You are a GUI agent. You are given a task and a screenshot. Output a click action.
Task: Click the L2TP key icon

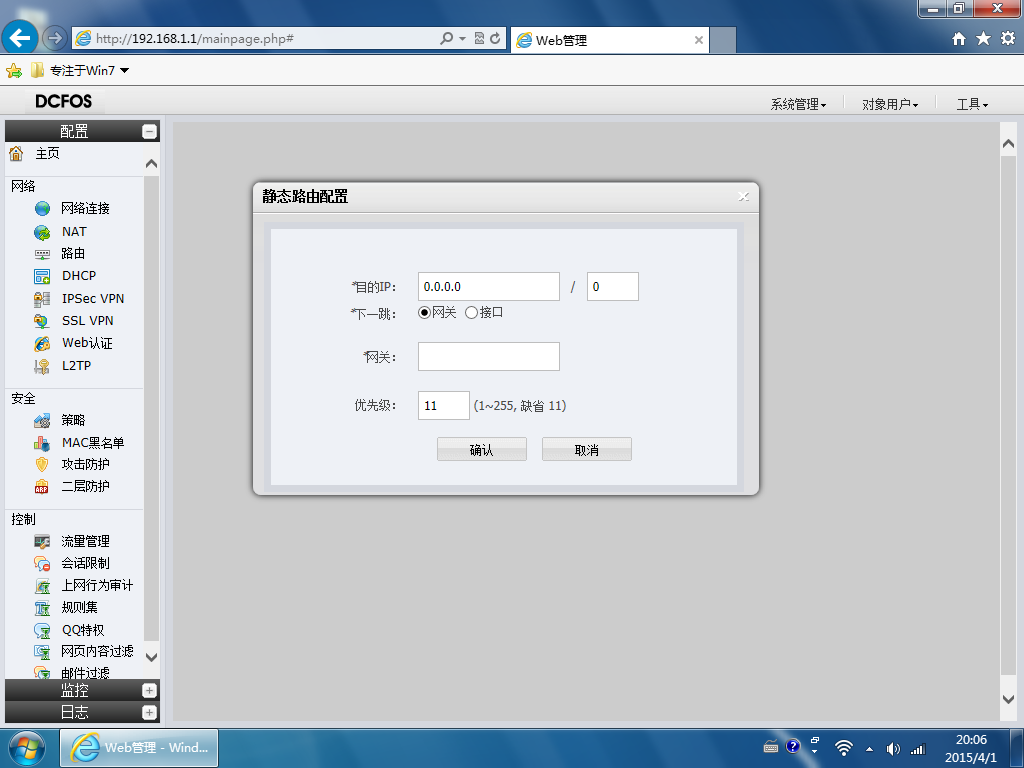click(x=42, y=366)
